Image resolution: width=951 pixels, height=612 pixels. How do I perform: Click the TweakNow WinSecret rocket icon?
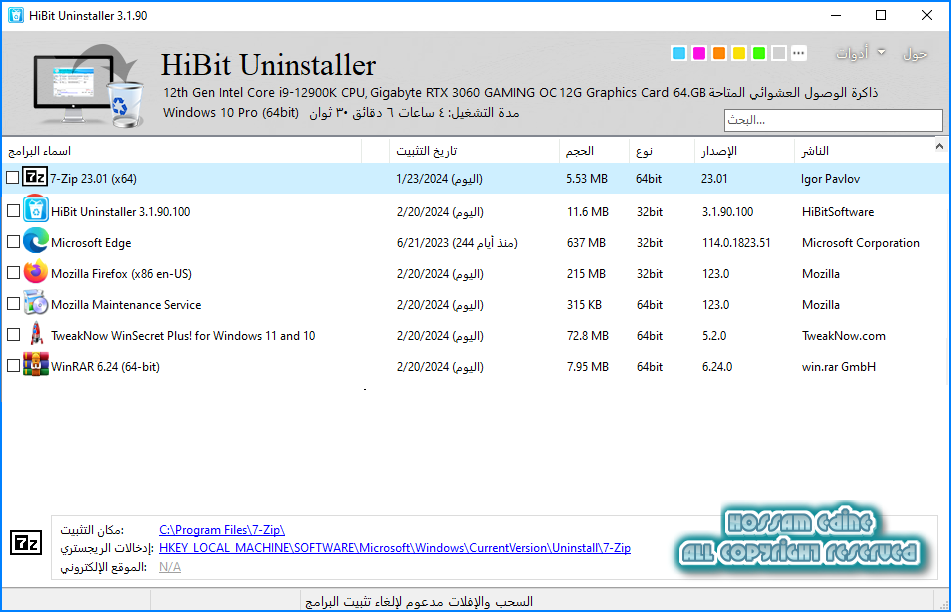36,334
